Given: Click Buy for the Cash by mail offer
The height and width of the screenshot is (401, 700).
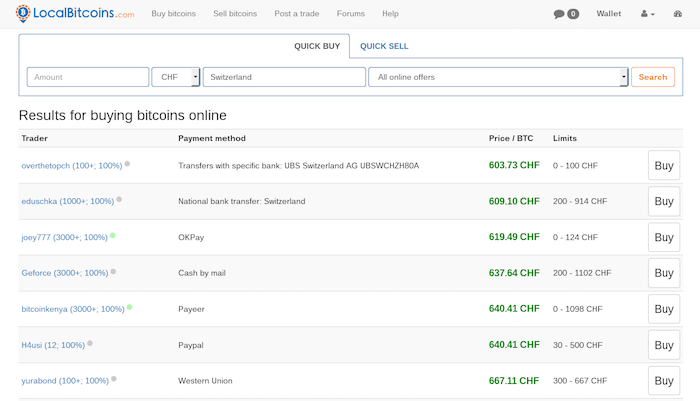Looking at the screenshot, I should point(664,273).
